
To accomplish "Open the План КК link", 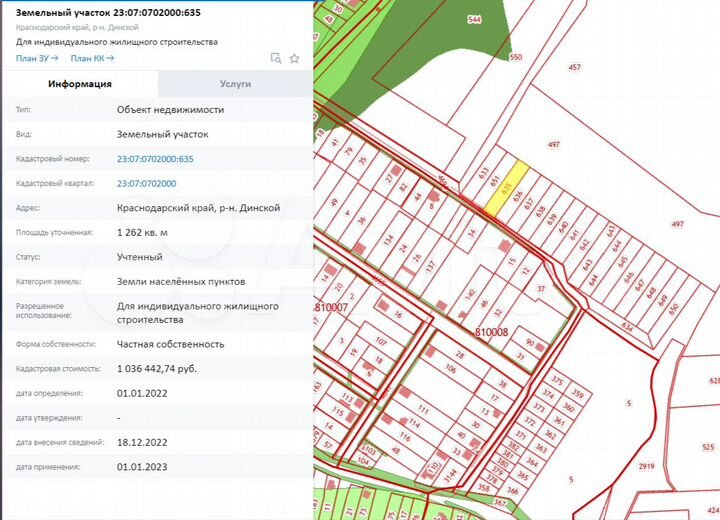I will tap(92, 58).
